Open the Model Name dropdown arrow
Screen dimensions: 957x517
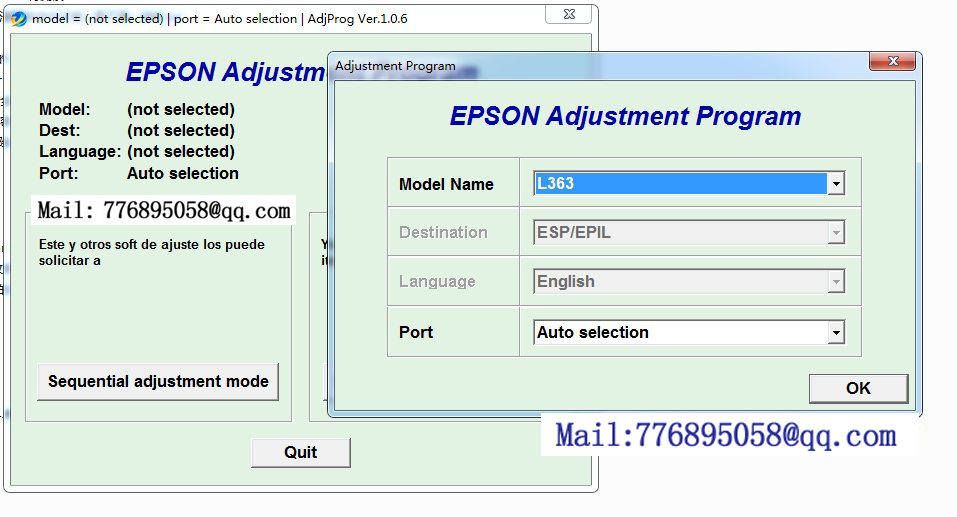[836, 183]
